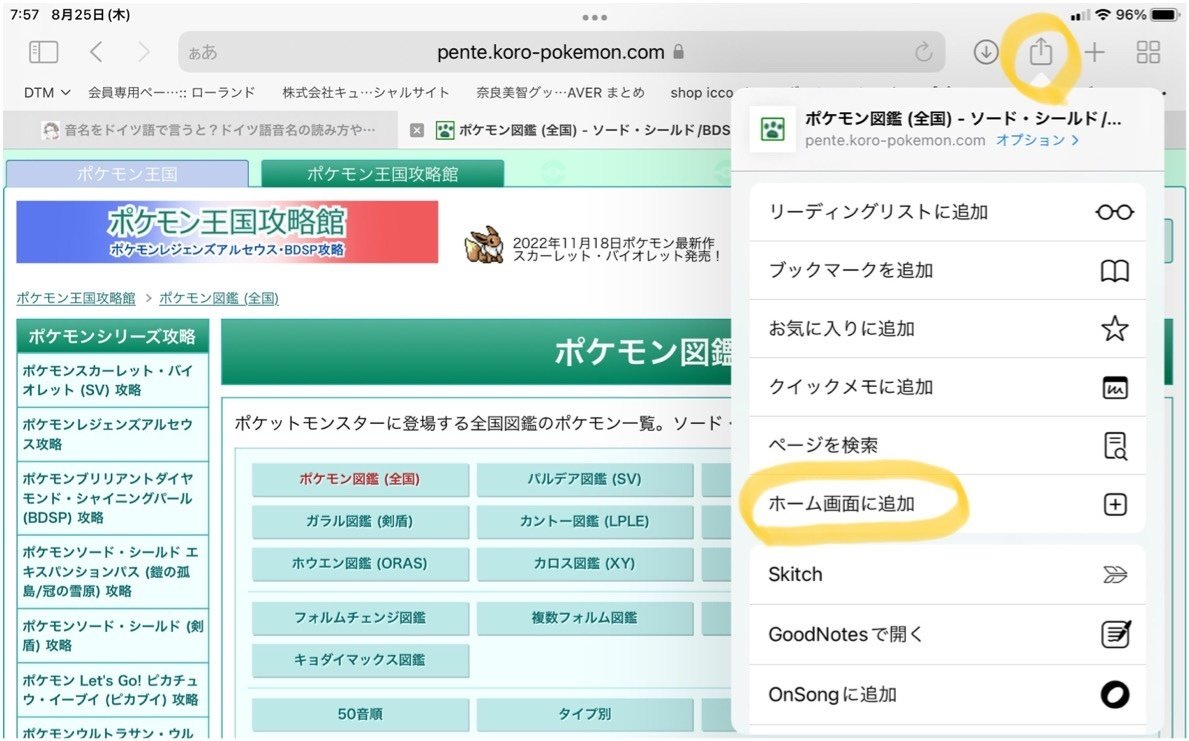Click the タイプ別 button

pyautogui.click(x=585, y=714)
